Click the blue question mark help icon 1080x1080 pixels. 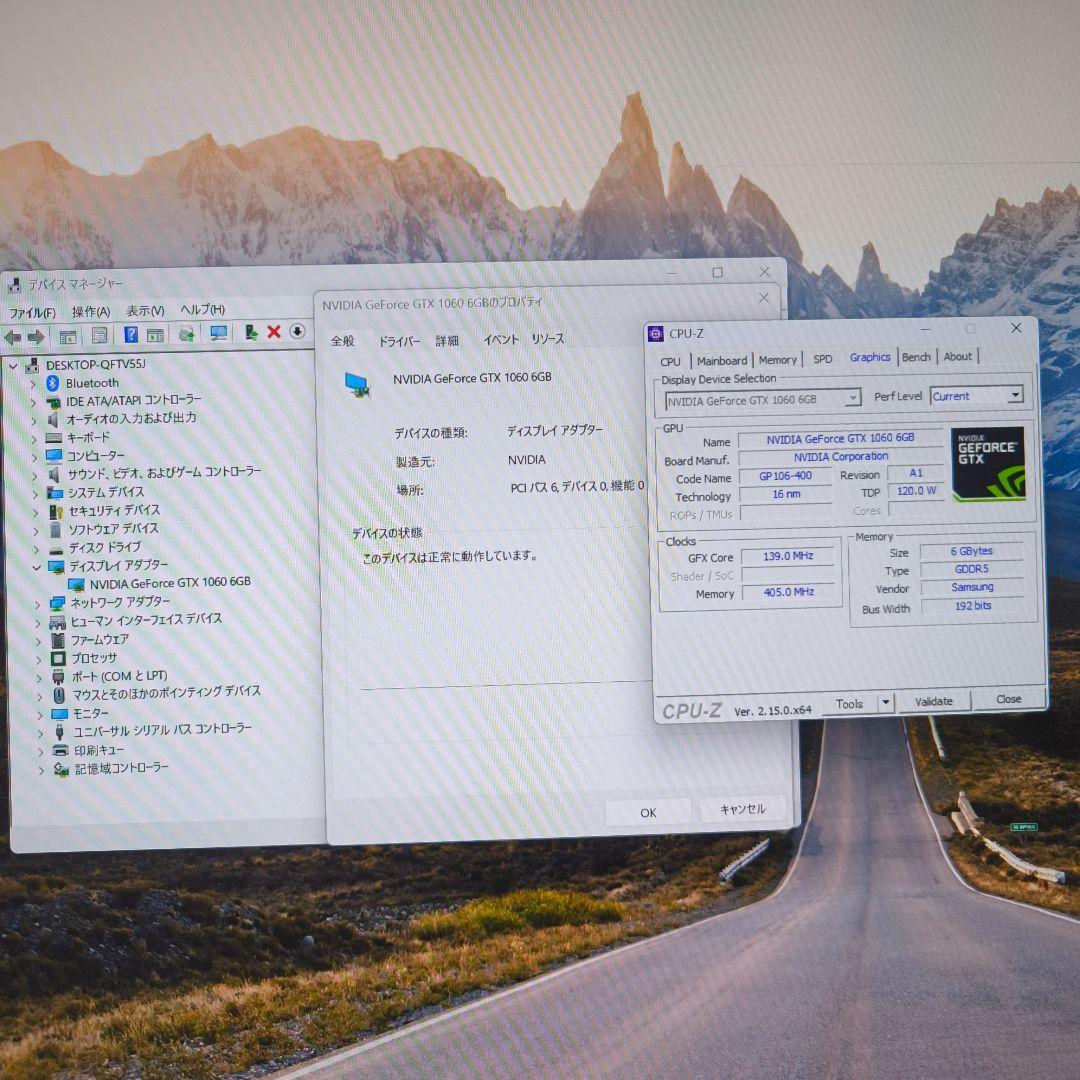pos(131,335)
